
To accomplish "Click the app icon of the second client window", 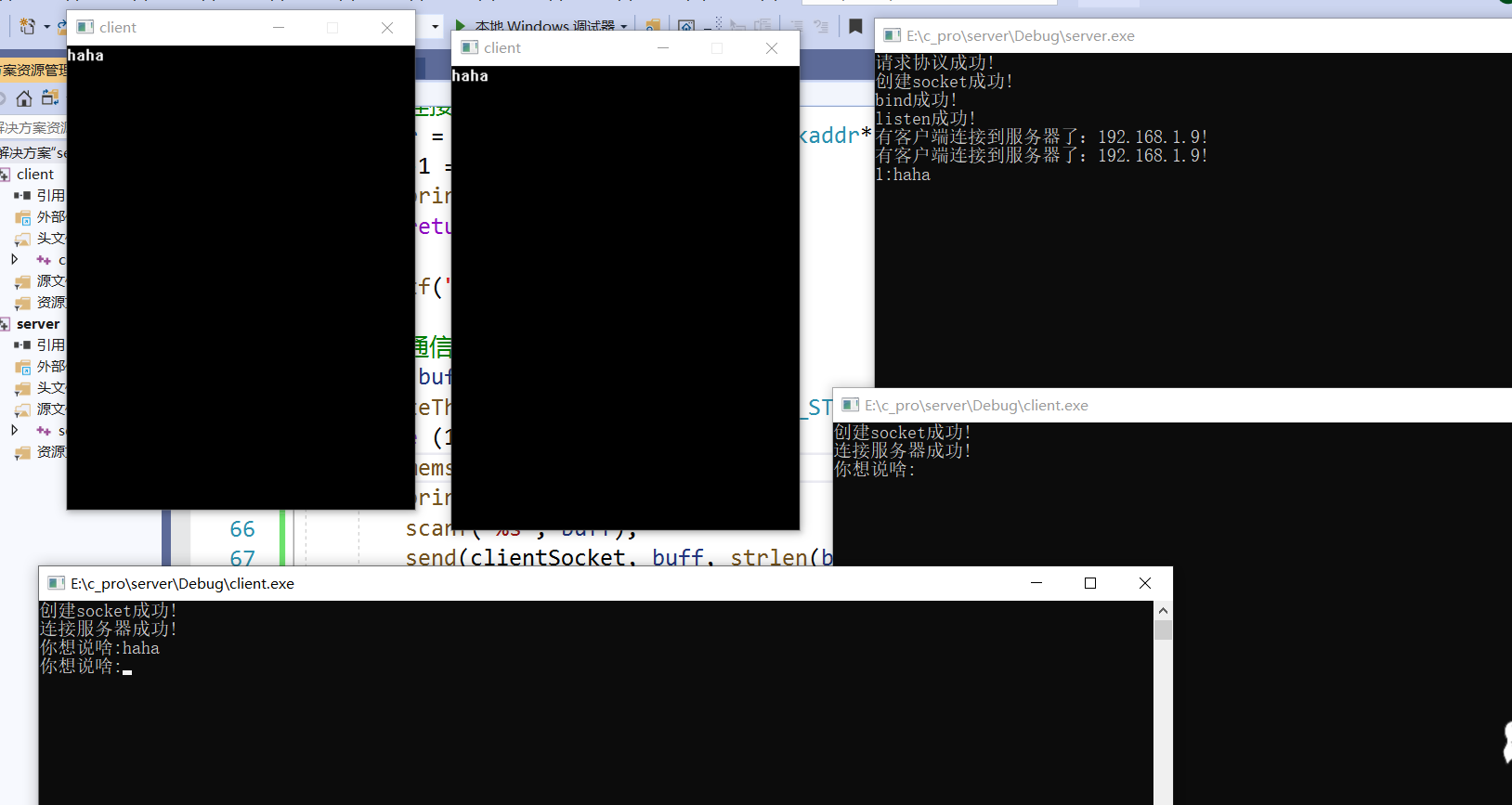I will [x=470, y=47].
